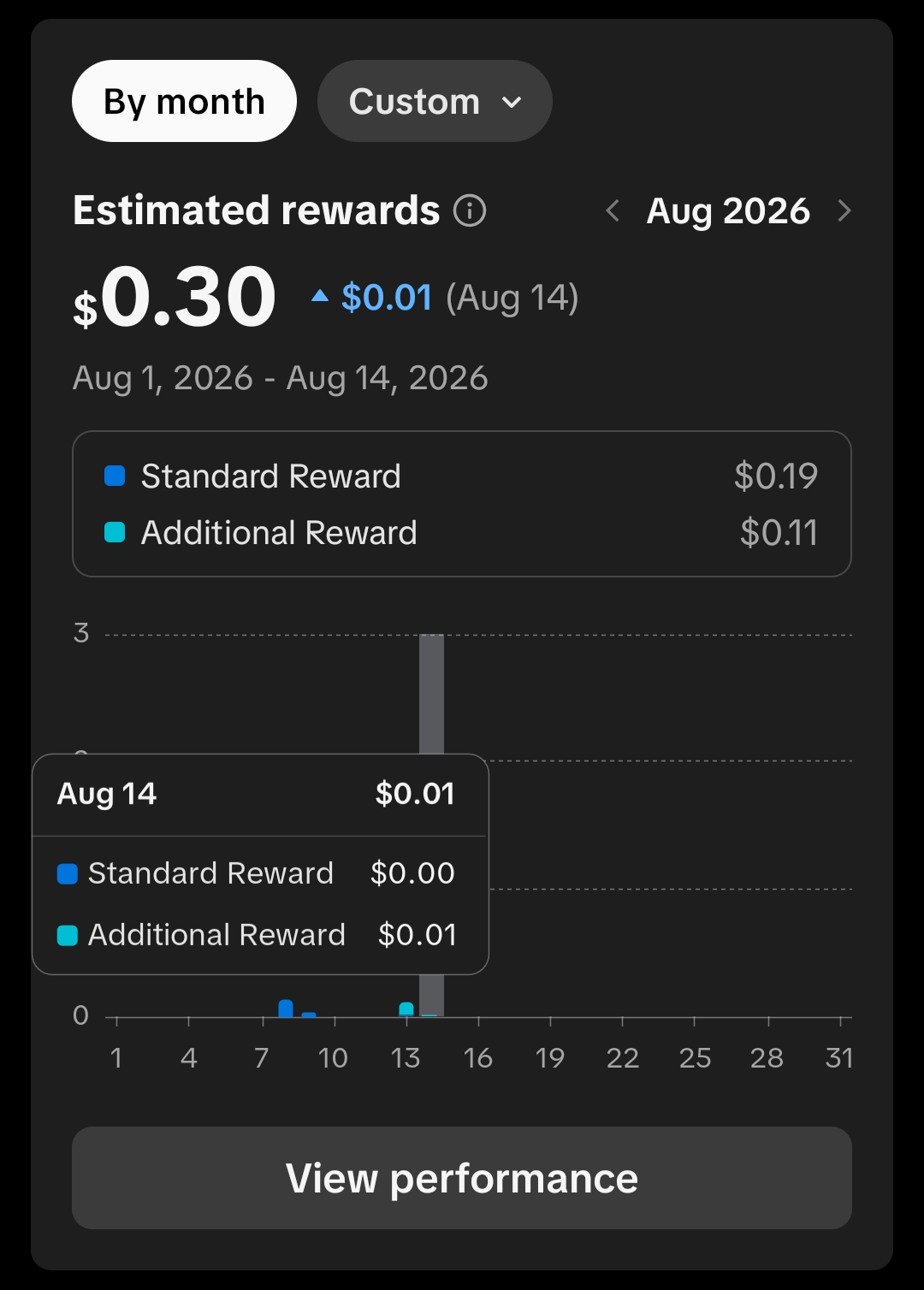Open the Custom range dropdown
Image resolution: width=924 pixels, height=1290 pixels.
(435, 101)
